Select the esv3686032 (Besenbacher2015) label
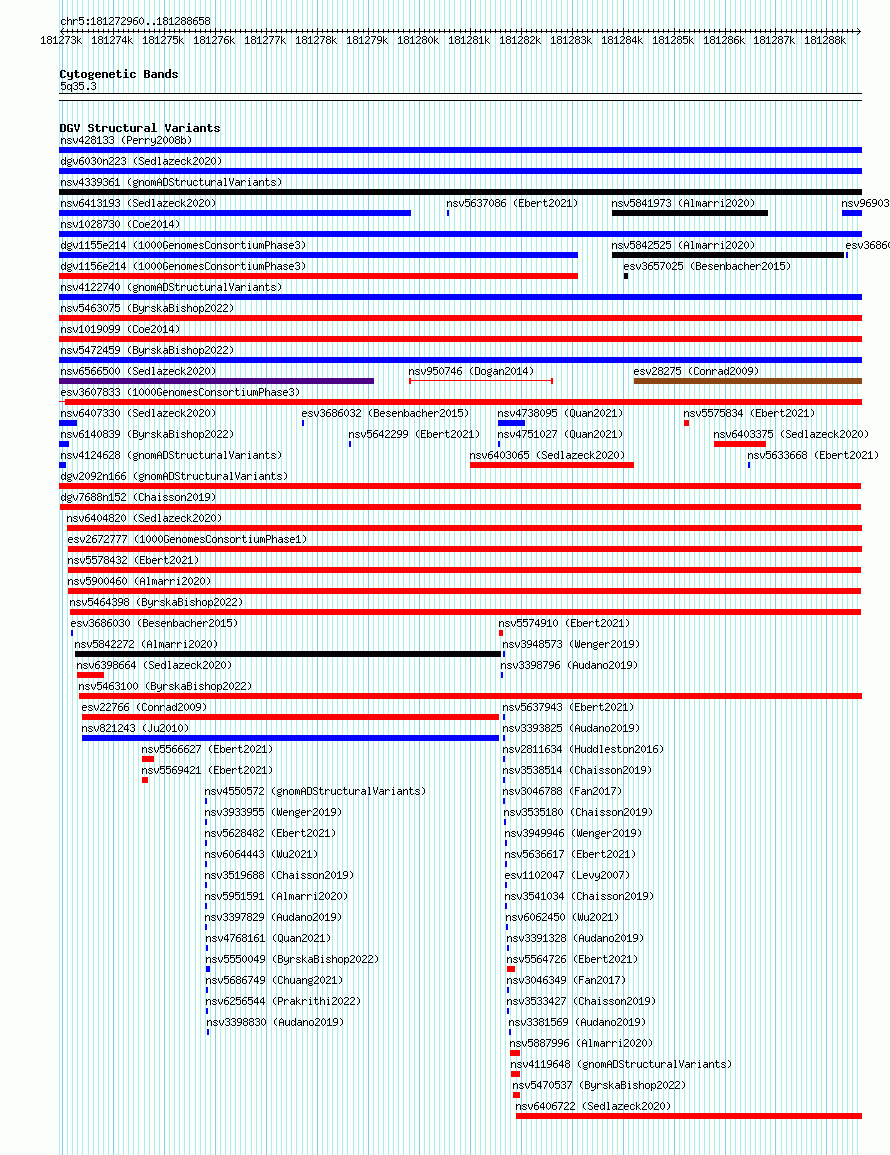 click(x=385, y=413)
